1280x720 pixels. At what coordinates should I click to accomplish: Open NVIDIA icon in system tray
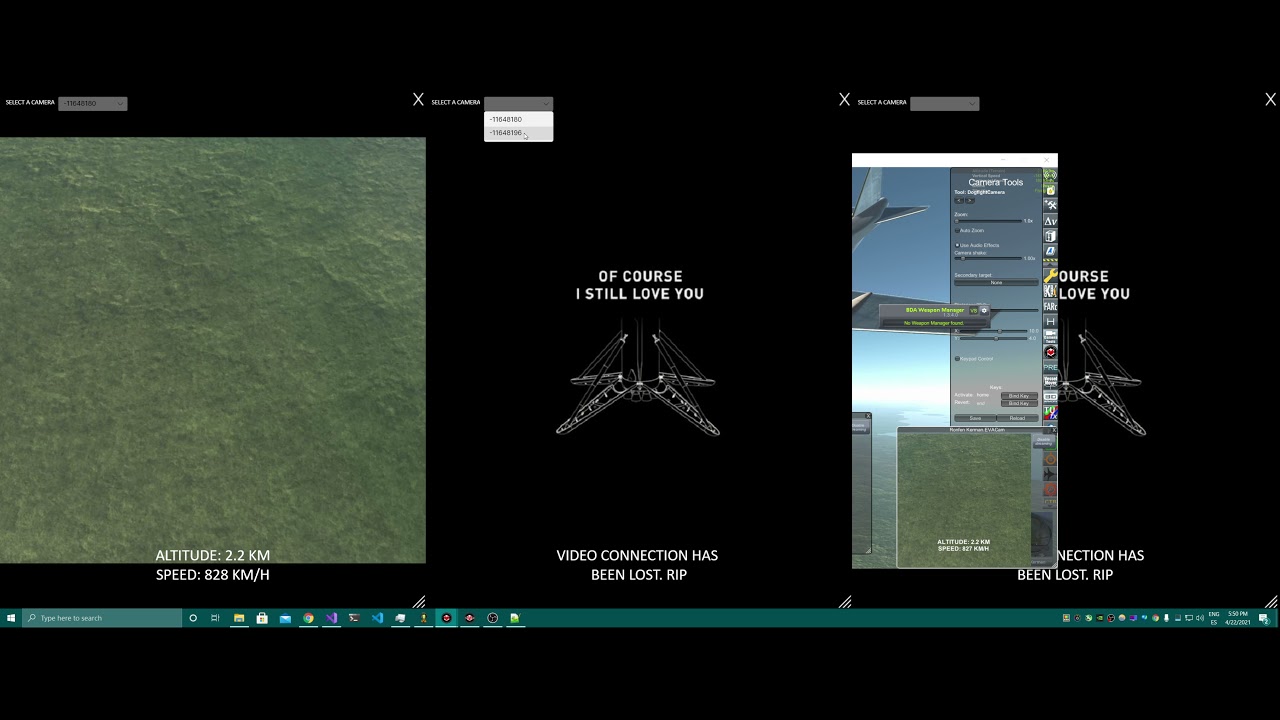1100,618
